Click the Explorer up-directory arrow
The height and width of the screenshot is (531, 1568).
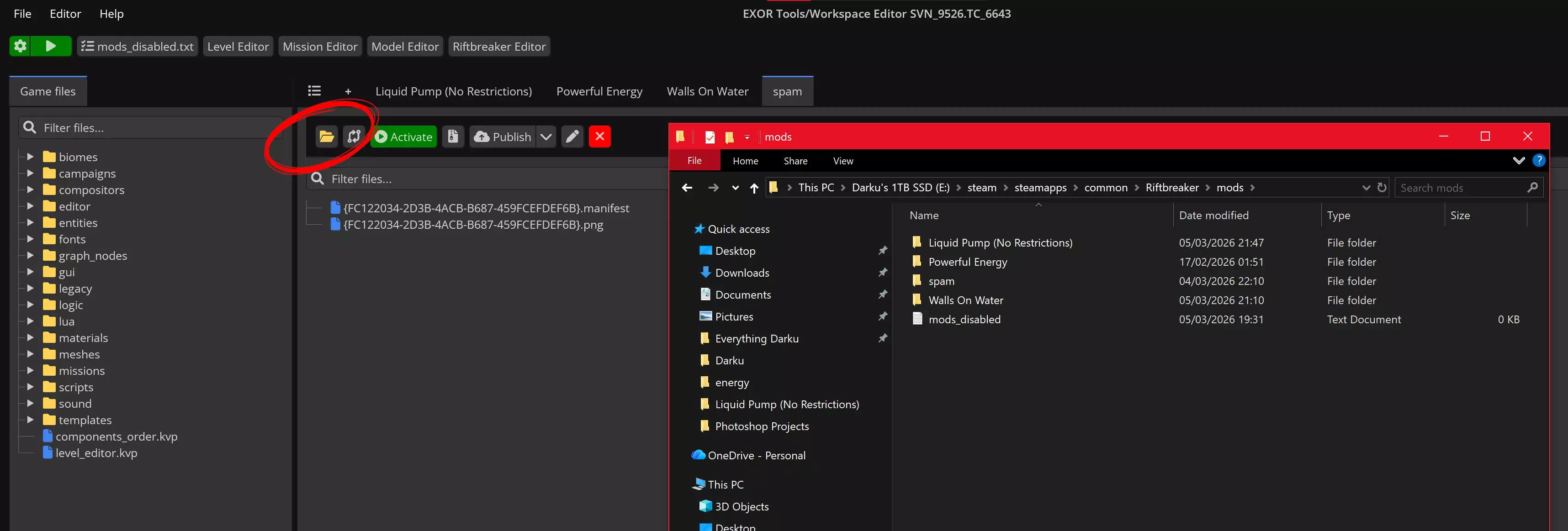click(x=754, y=188)
